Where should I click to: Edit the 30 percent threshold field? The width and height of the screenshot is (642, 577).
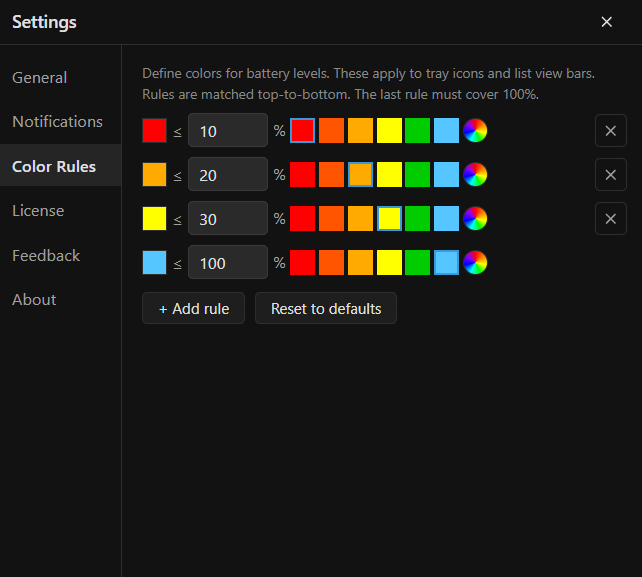point(228,219)
